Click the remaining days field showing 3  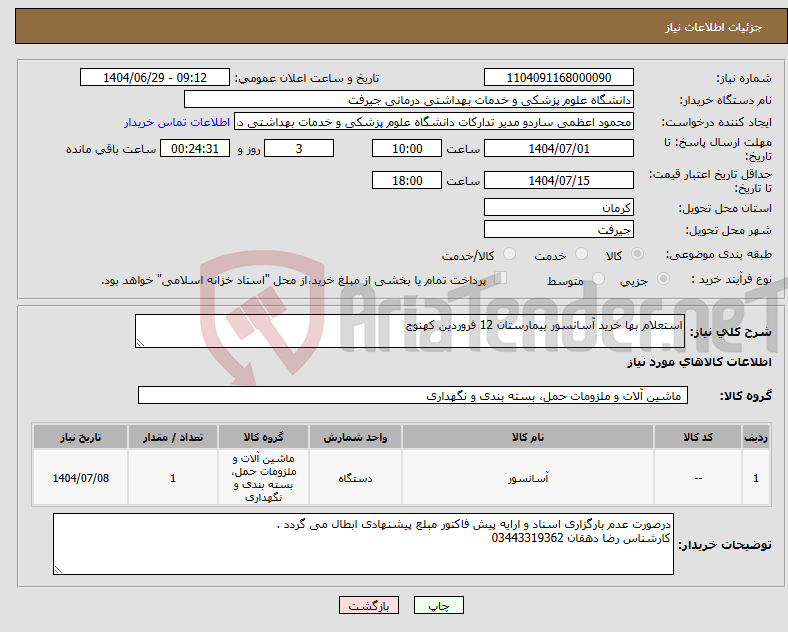point(299,149)
